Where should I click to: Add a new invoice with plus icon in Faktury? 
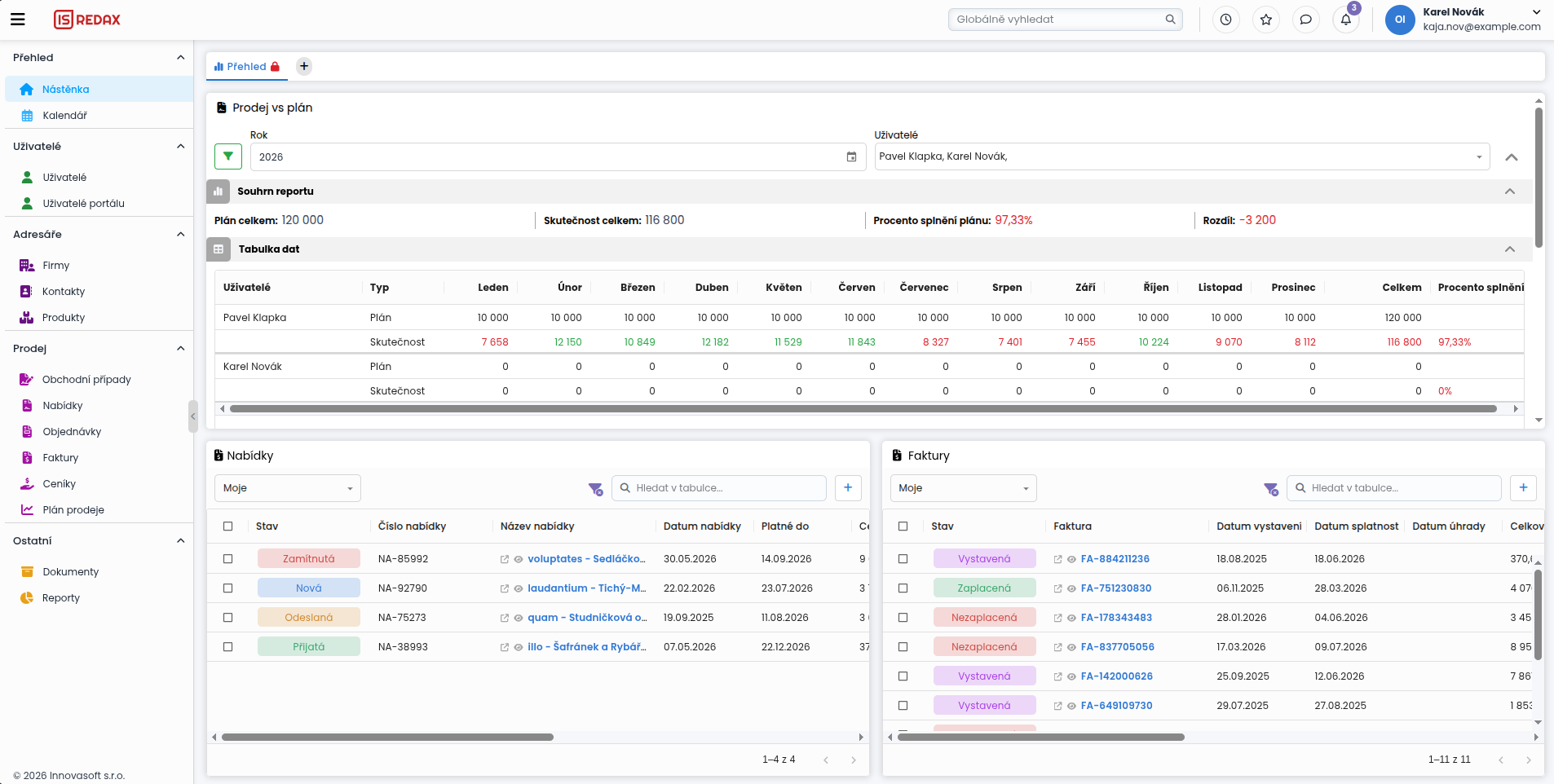click(1523, 487)
